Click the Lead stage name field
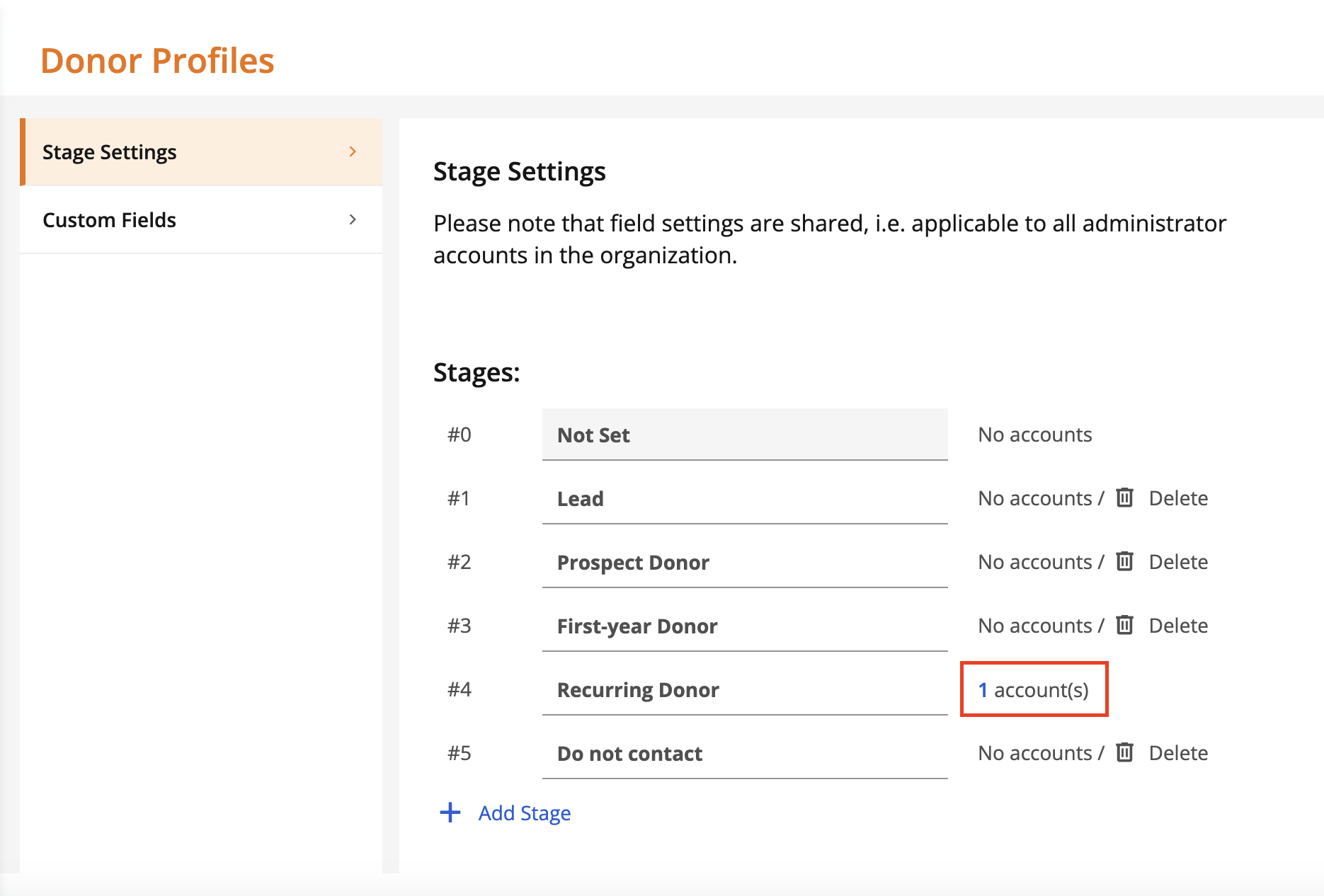 pyautogui.click(x=743, y=498)
